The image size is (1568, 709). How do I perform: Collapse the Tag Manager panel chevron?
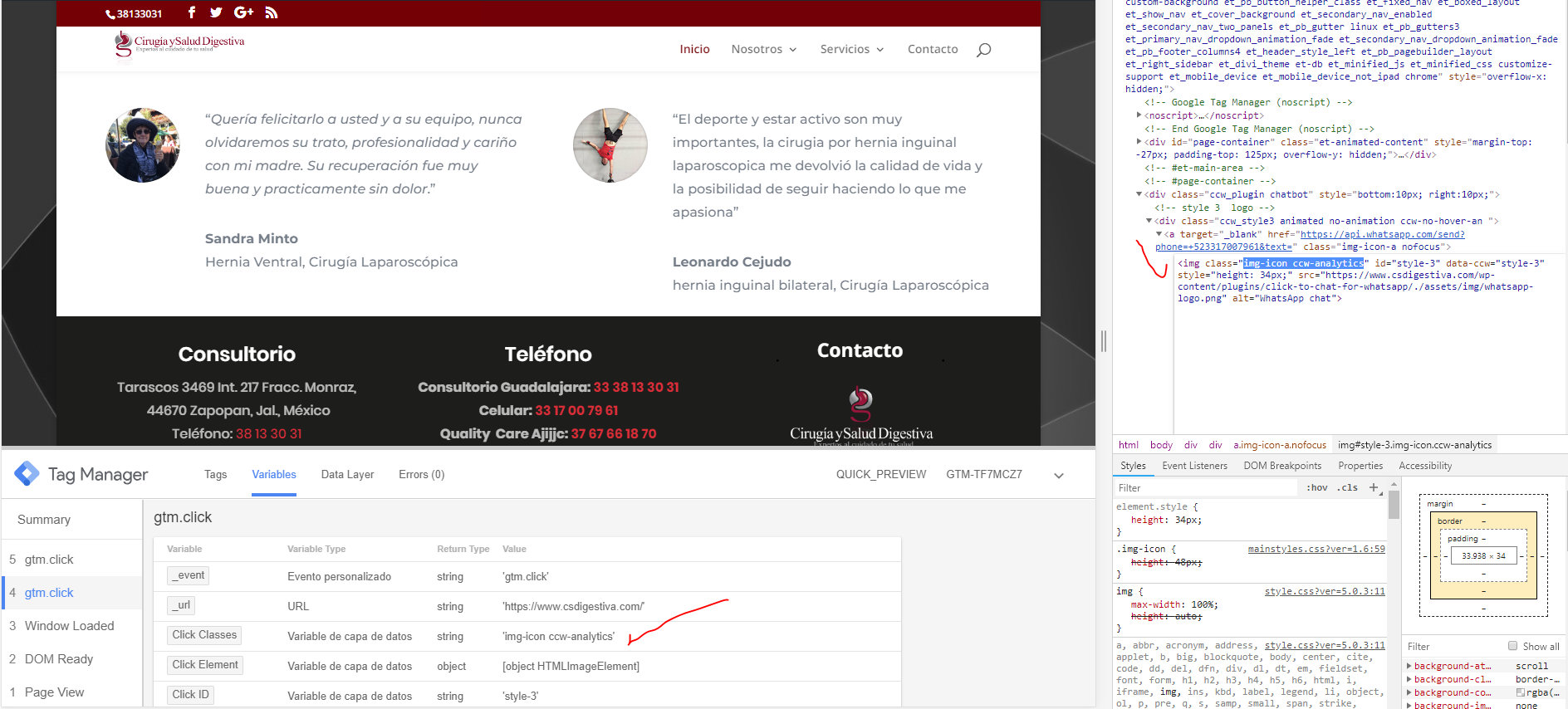pyautogui.click(x=1058, y=476)
